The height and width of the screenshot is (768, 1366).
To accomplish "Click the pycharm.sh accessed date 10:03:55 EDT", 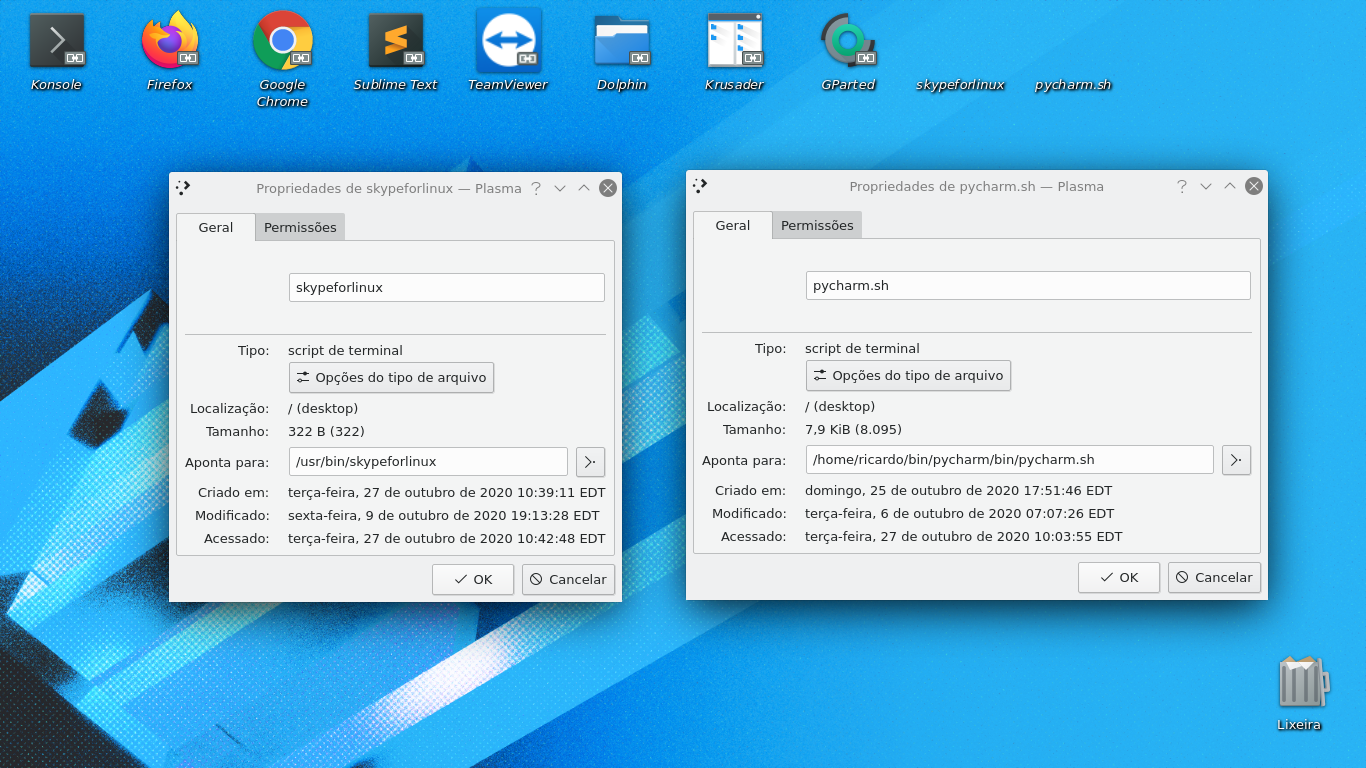I will click(x=963, y=537).
